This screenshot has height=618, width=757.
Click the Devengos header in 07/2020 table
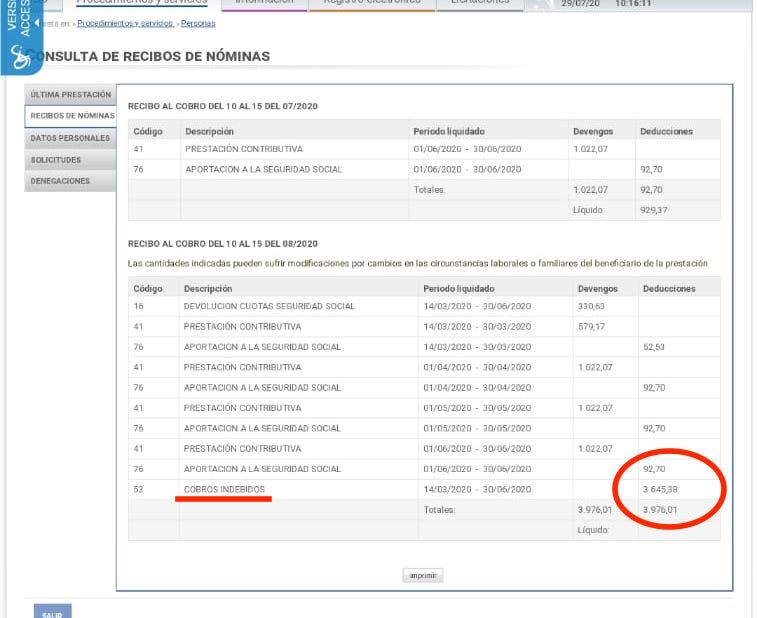593,131
